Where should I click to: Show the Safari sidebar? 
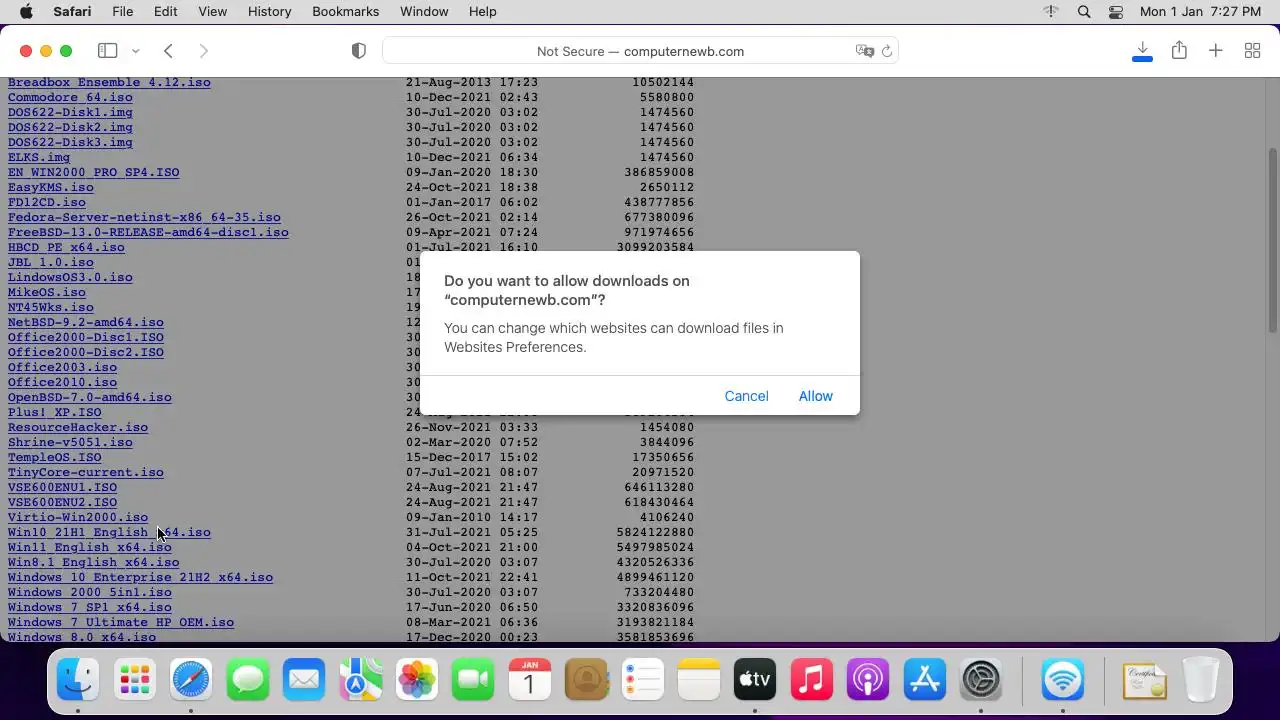point(107,51)
